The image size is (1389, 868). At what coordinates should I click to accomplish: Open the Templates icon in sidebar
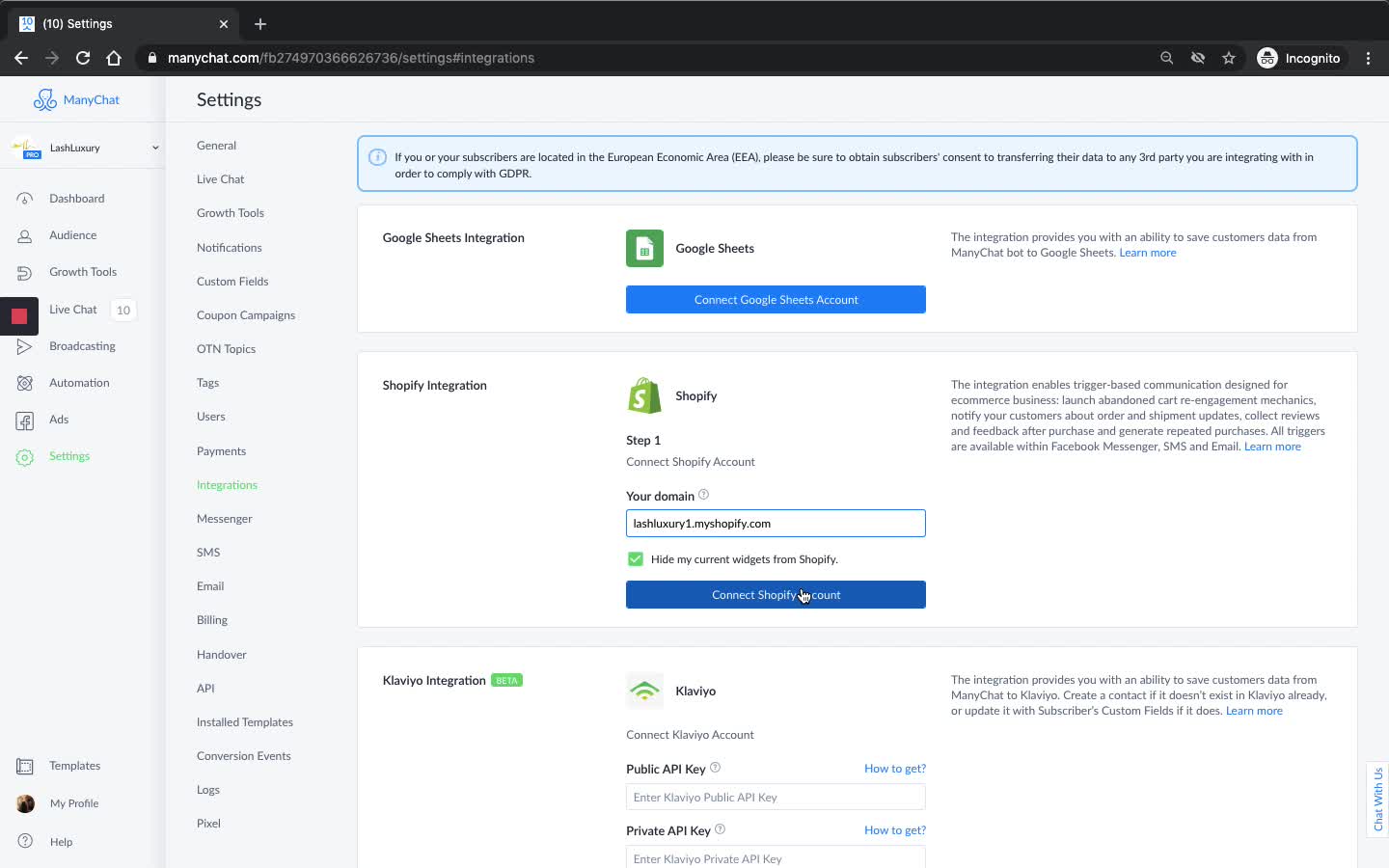click(x=25, y=767)
